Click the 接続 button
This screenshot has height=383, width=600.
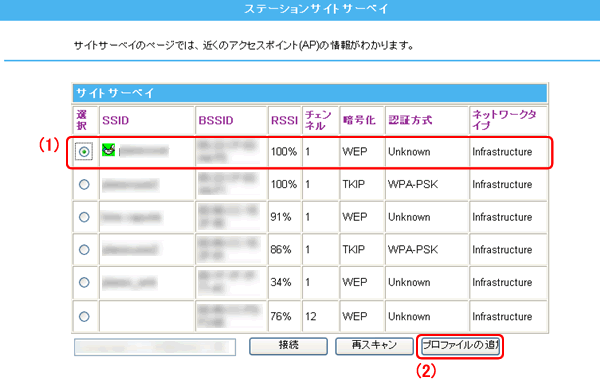(x=289, y=346)
